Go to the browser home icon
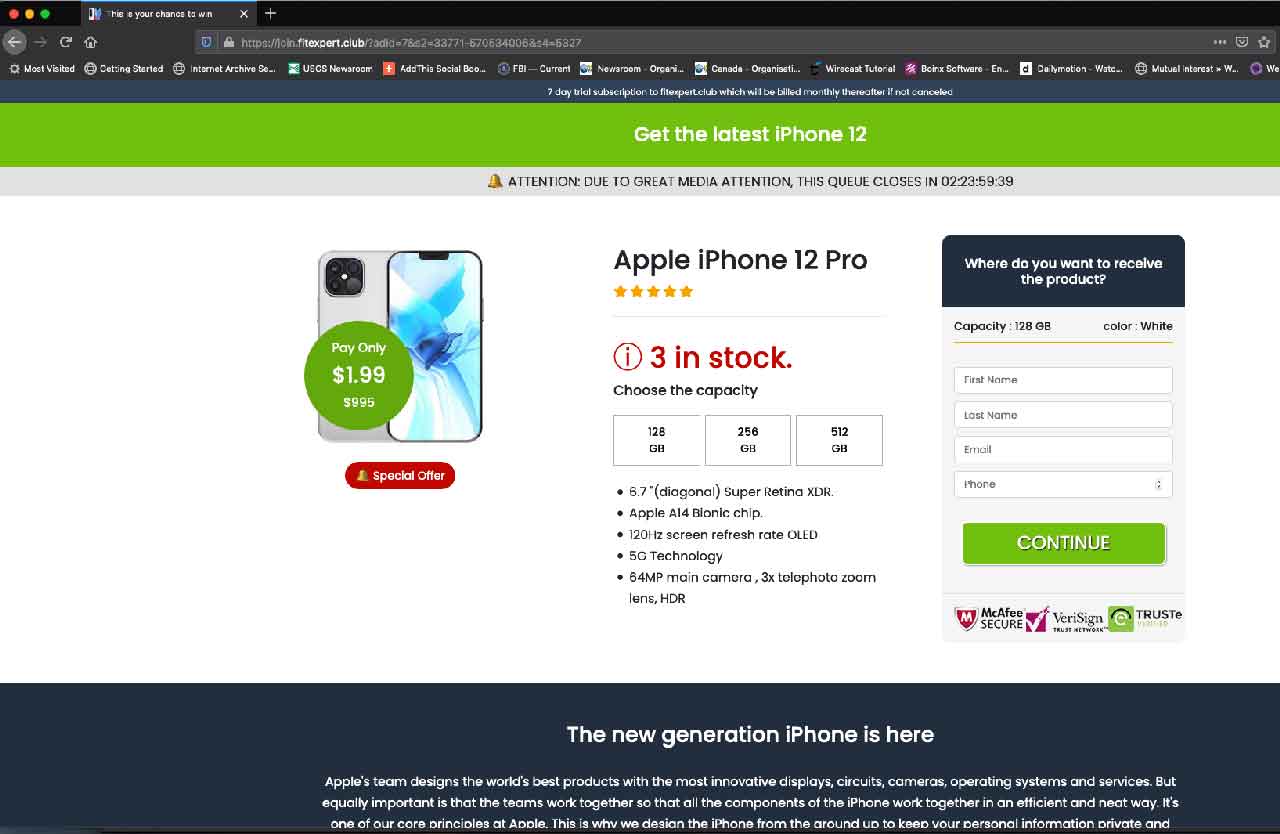1280x834 pixels. click(91, 42)
